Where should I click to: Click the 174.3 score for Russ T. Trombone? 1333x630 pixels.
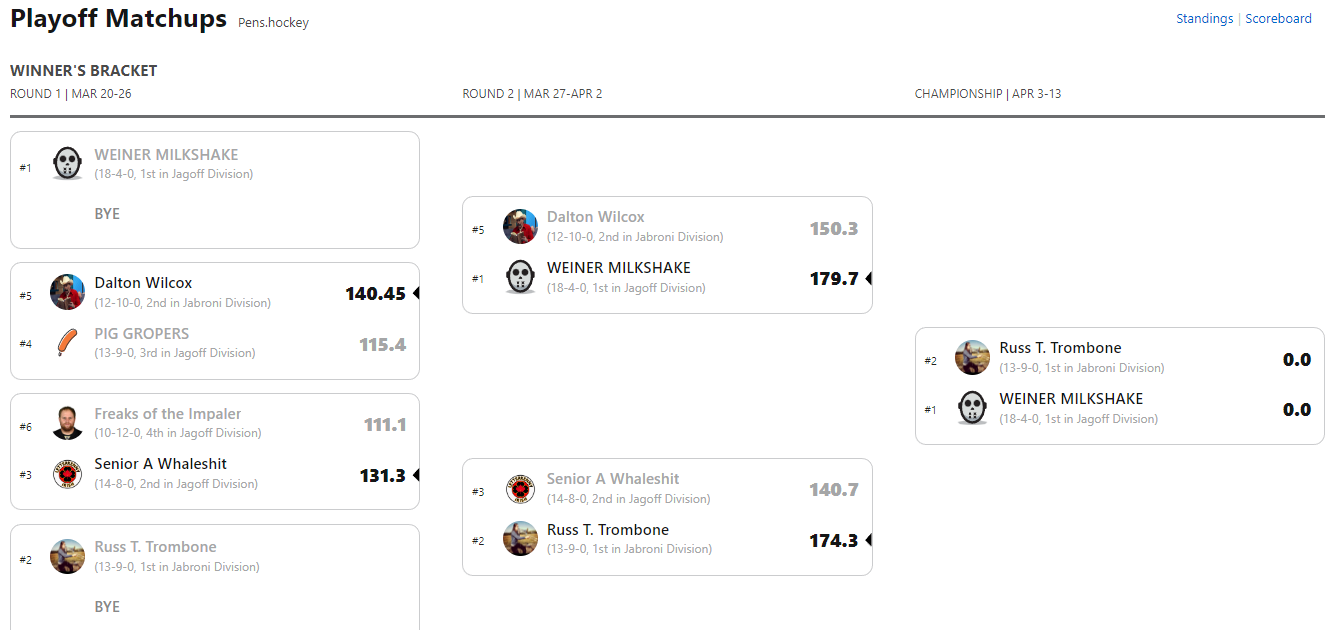pyautogui.click(x=834, y=541)
